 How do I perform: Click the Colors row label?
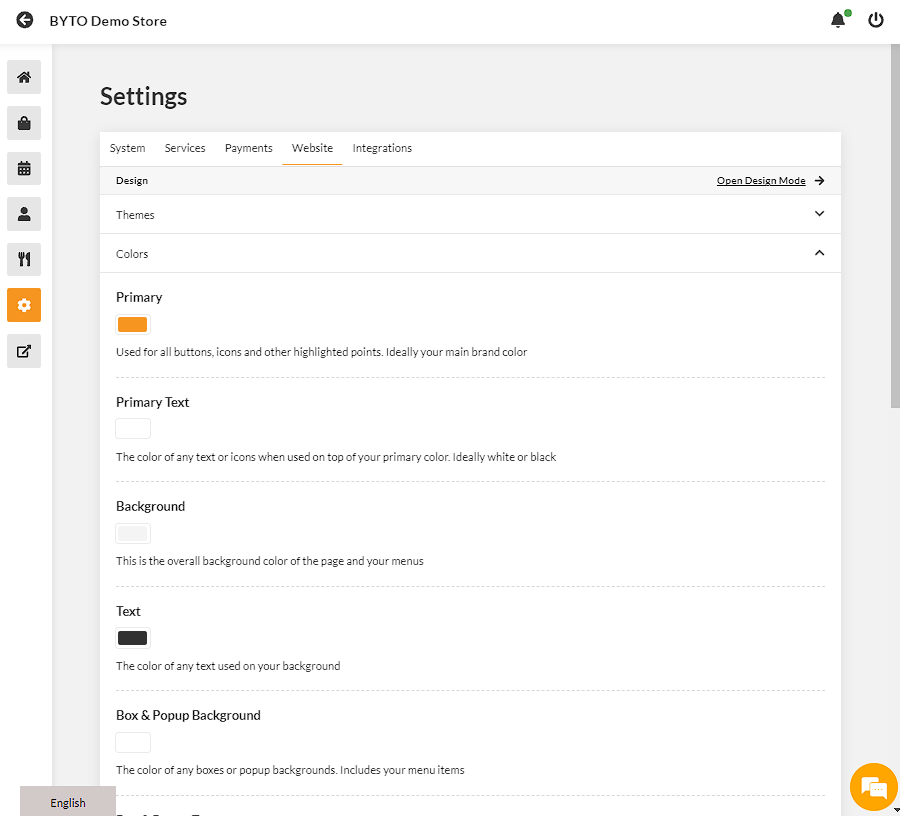pyautogui.click(x=132, y=254)
